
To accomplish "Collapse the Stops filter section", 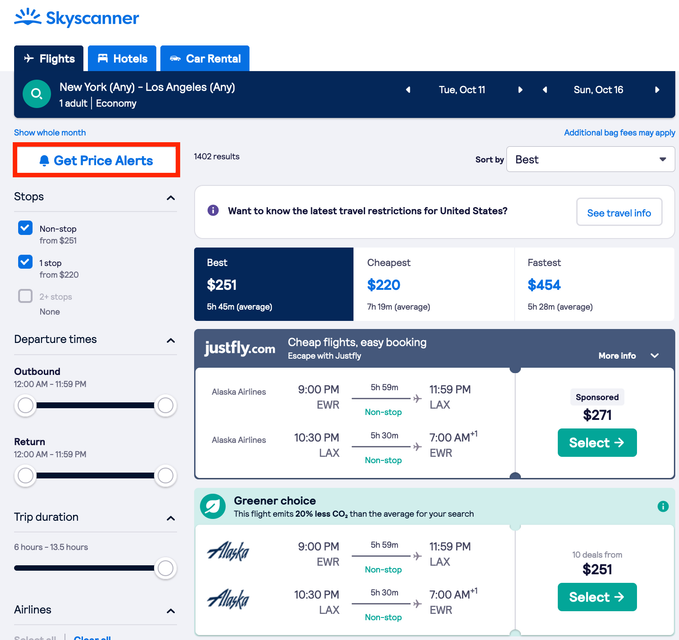I will [x=171, y=198].
